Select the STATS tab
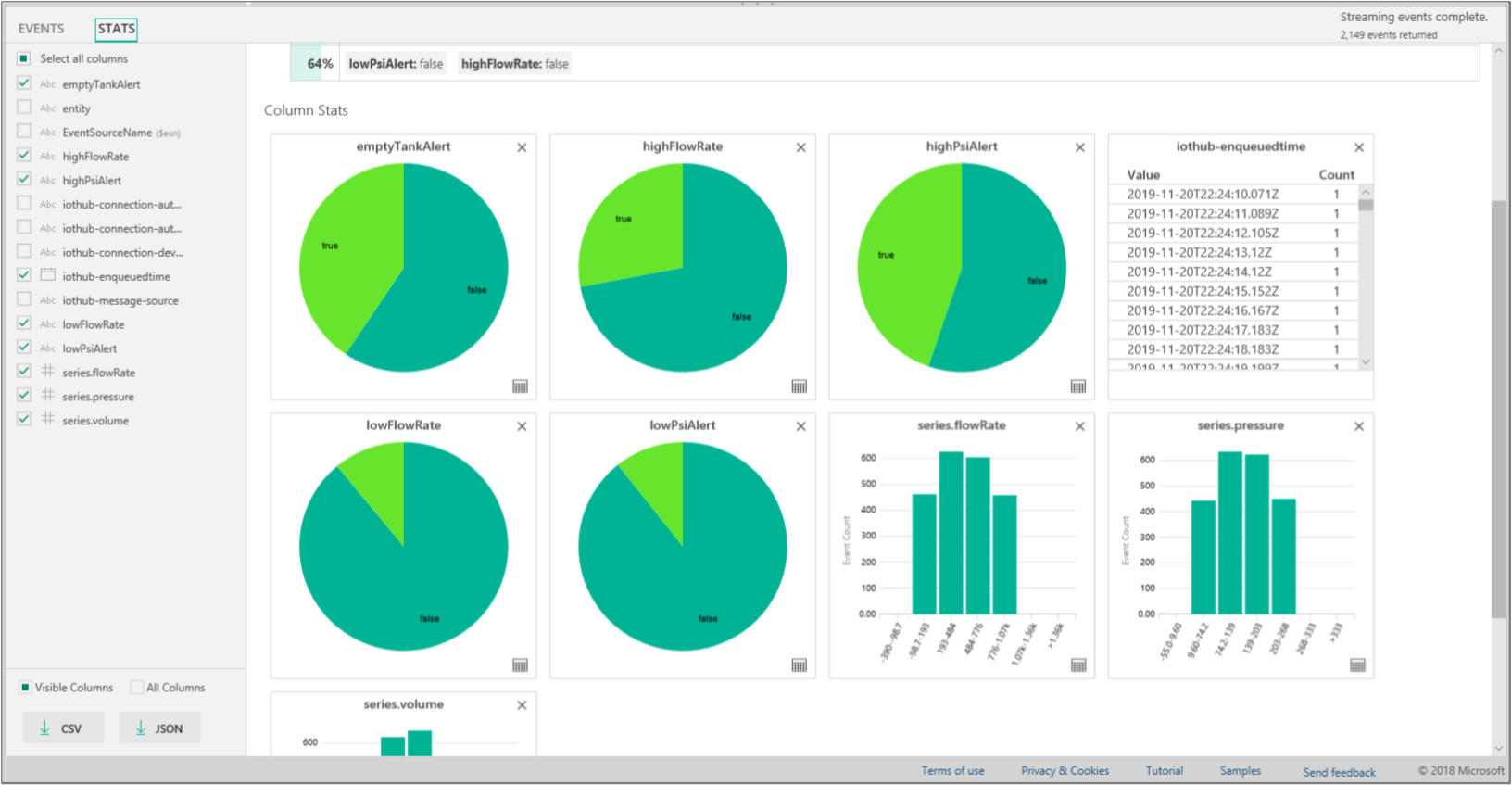 (x=117, y=29)
